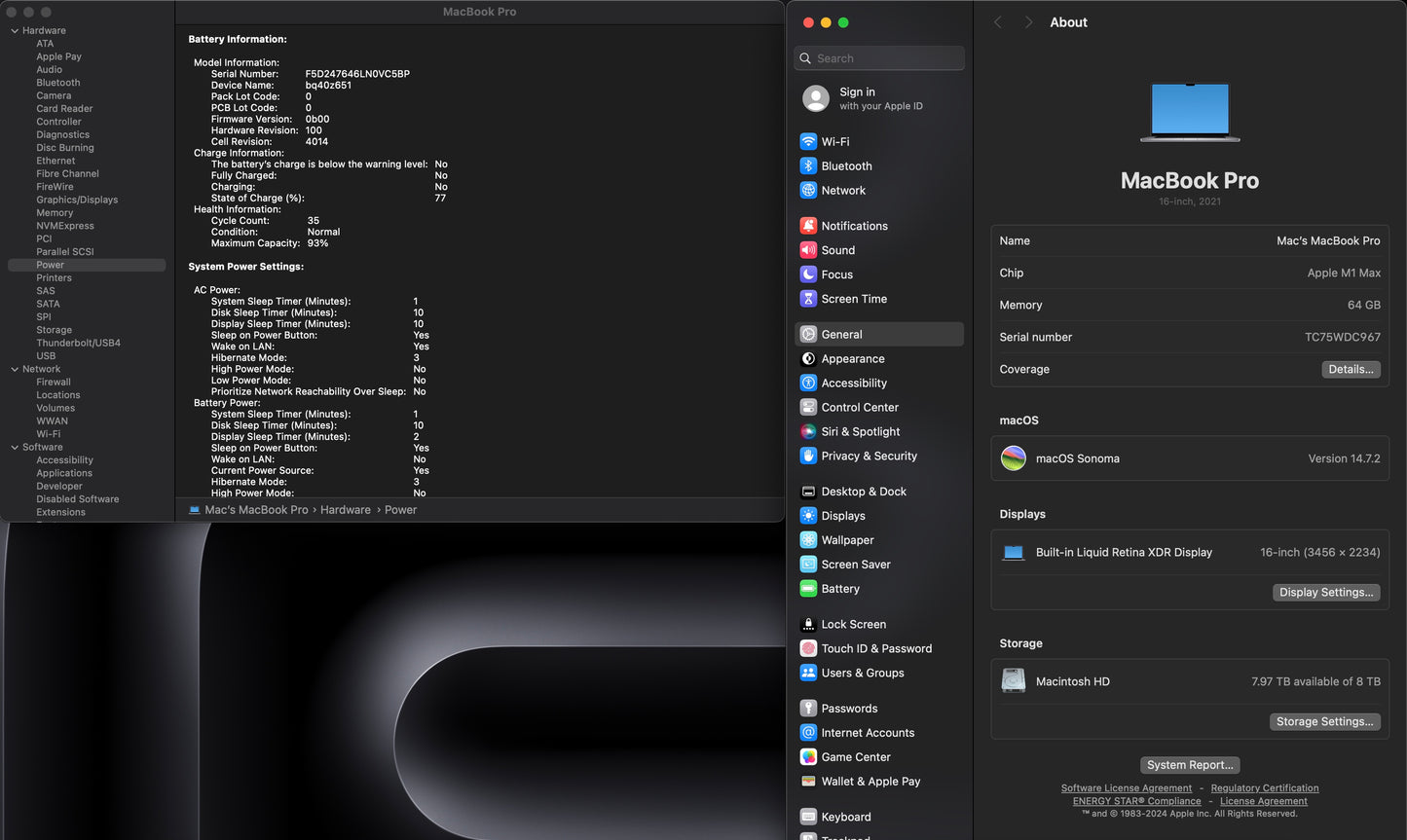Select Bluetooth in the Hardware tree
The image size is (1407, 840).
pos(58,83)
